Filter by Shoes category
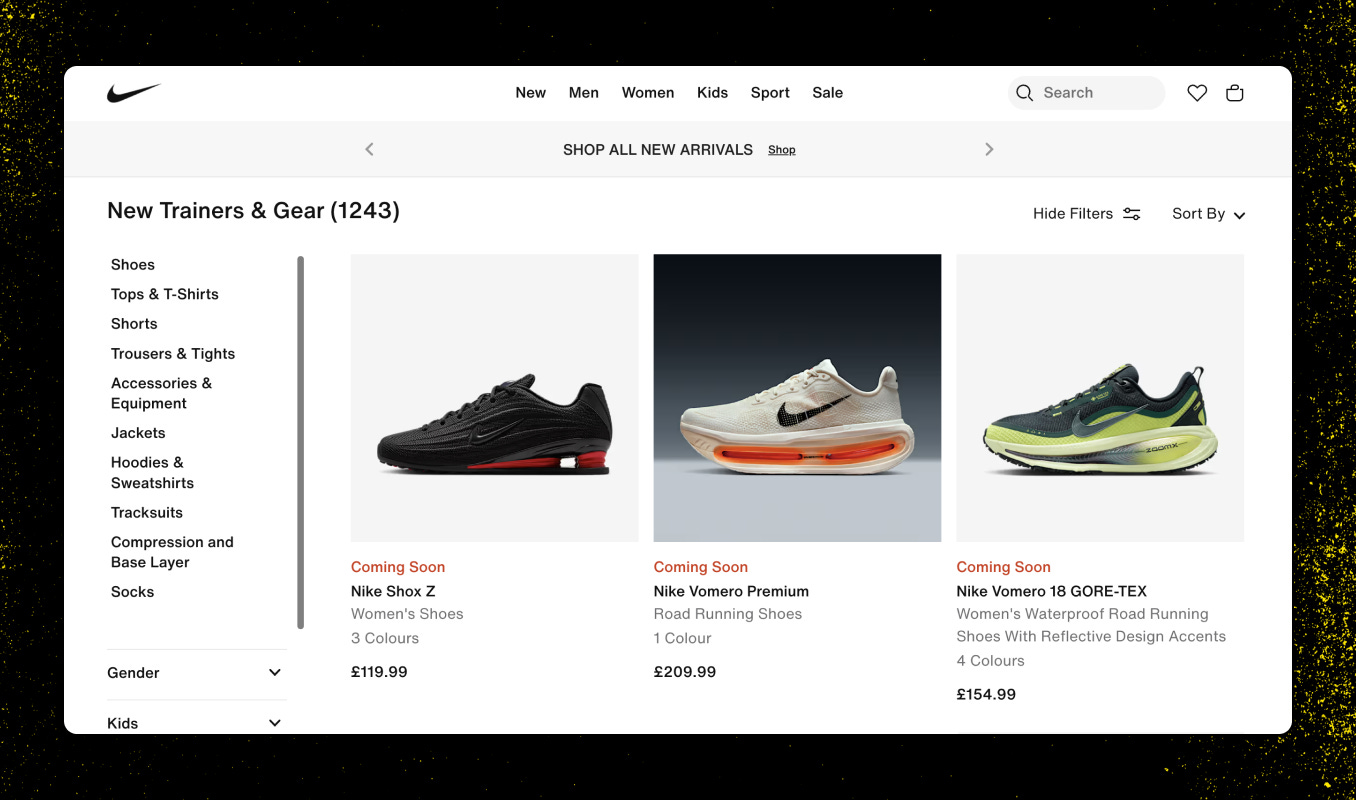 click(x=133, y=265)
